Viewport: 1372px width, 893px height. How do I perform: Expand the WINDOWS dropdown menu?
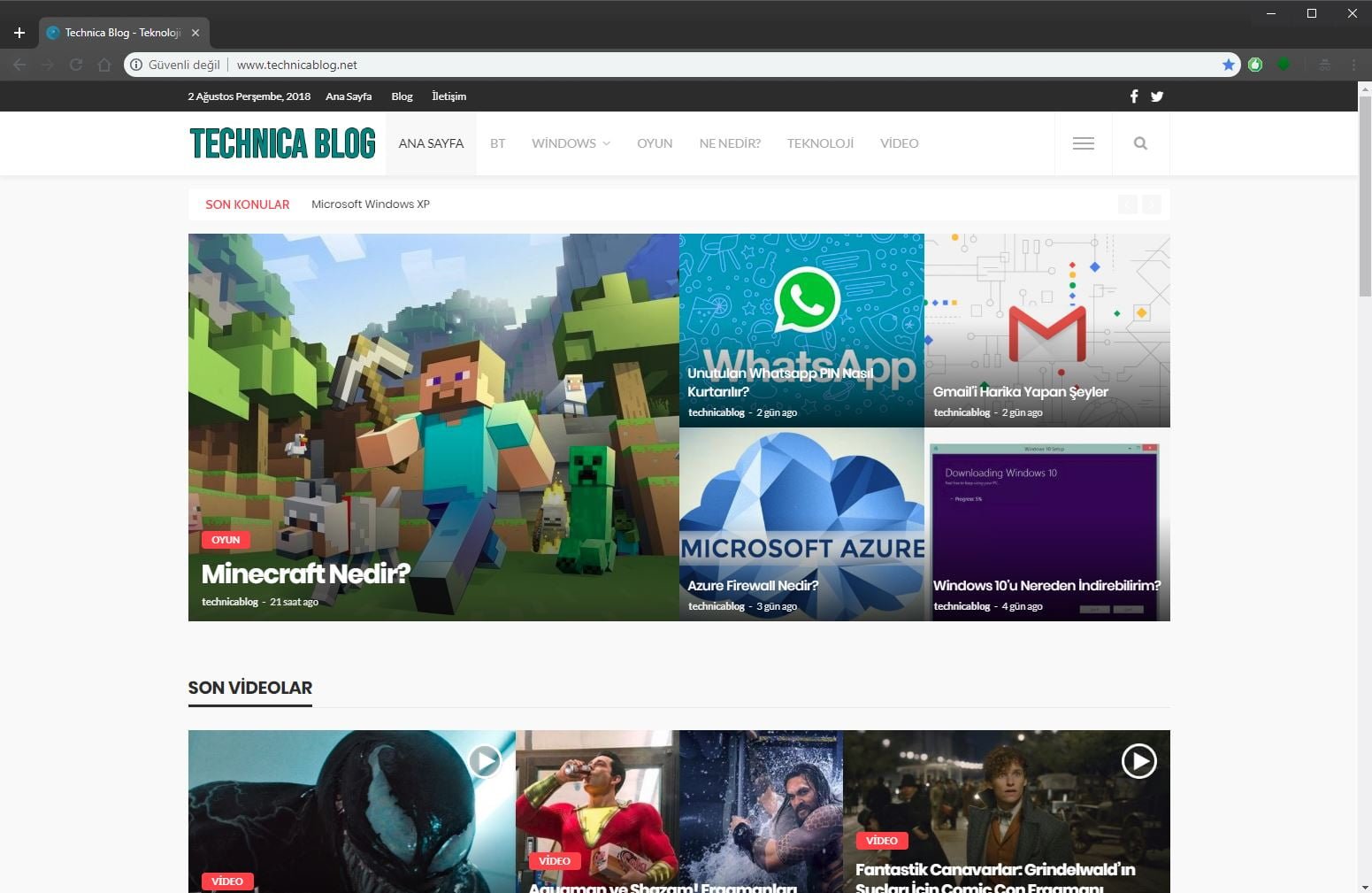[571, 143]
